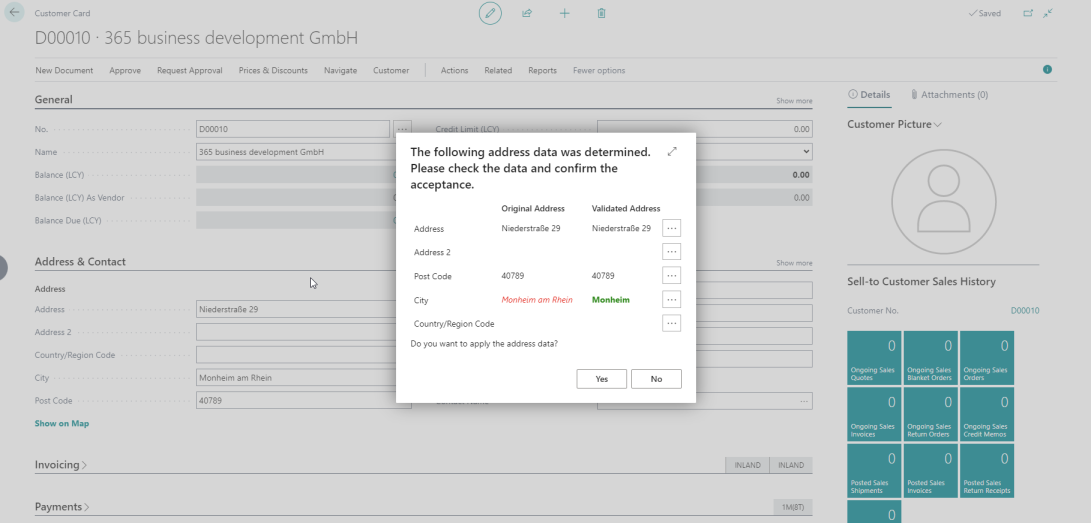Viewport: 1091px width, 523px height.
Task: Open Approve menu
Action: click(125, 70)
